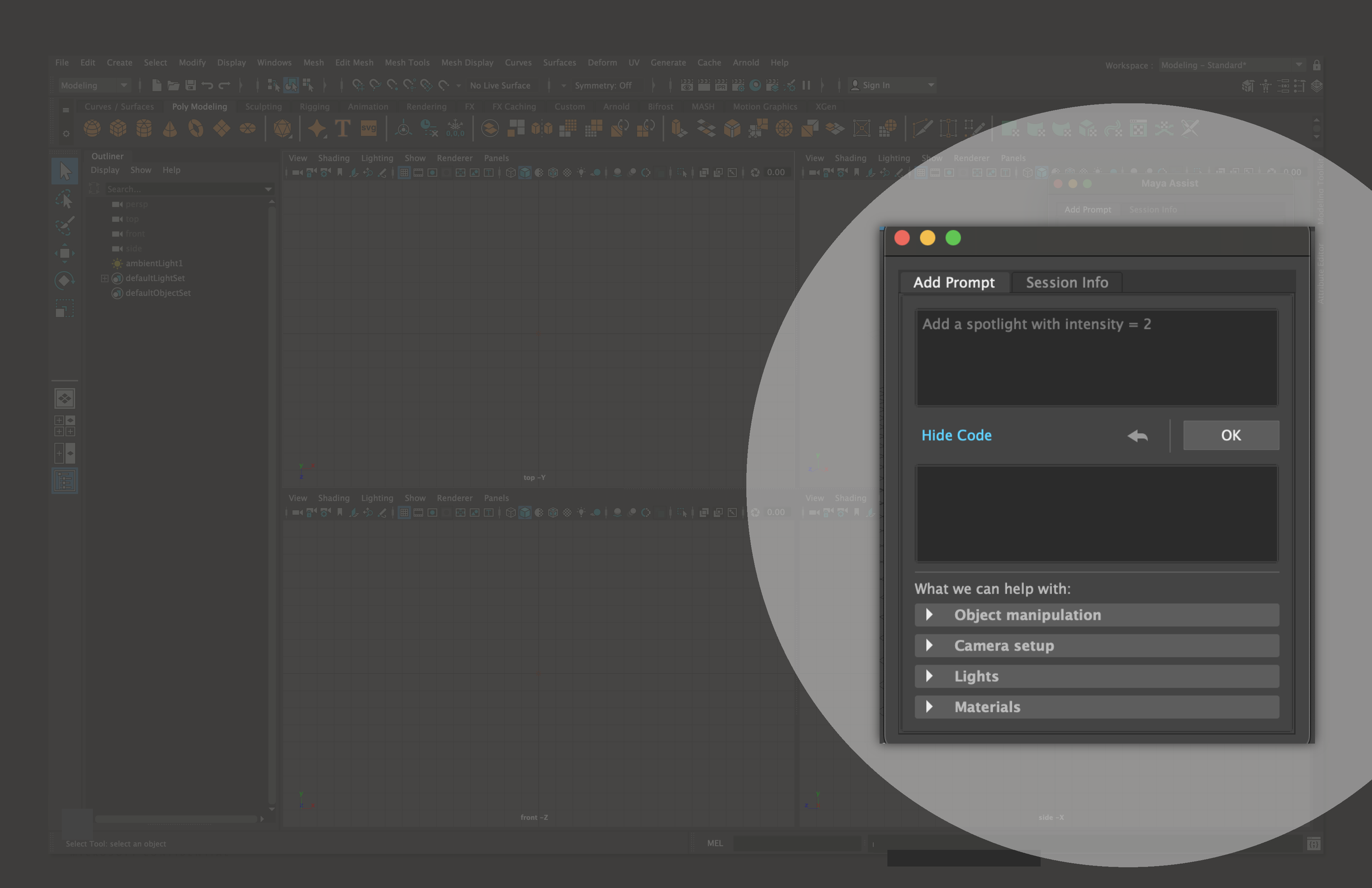Toggle Symmetry: Off setting
Image resolution: width=1372 pixels, height=888 pixels.
602,85
